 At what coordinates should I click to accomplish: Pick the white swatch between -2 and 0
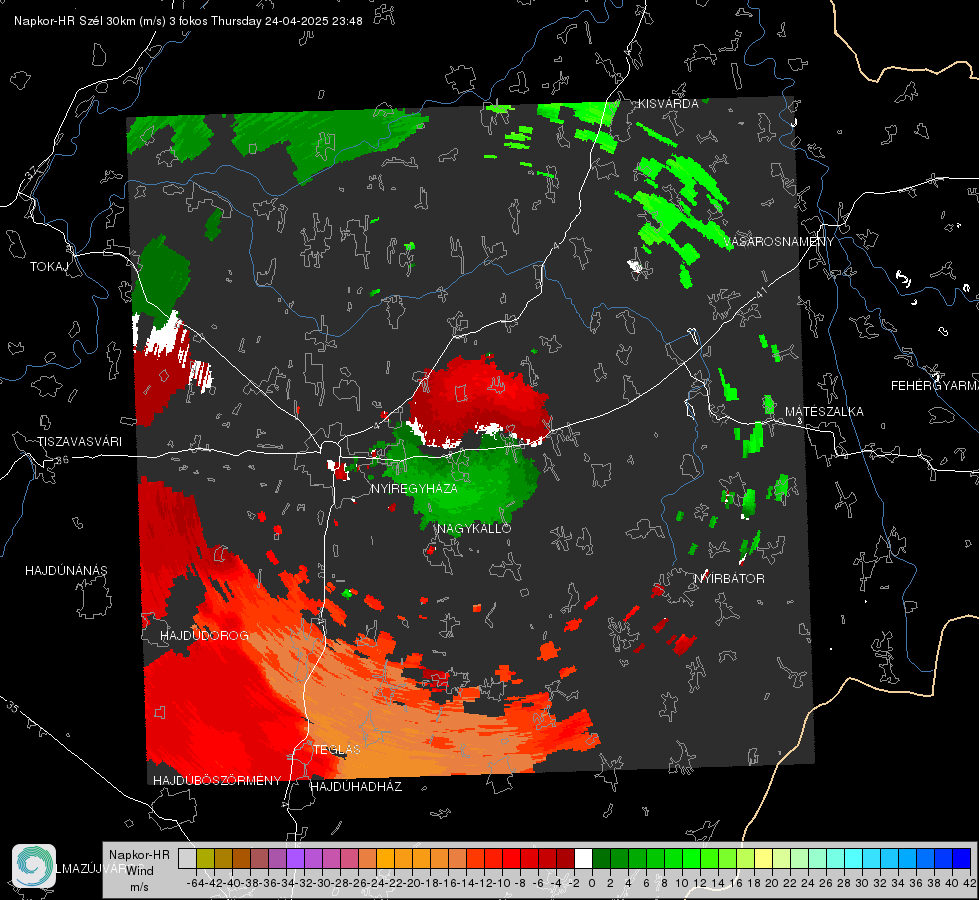(x=583, y=859)
